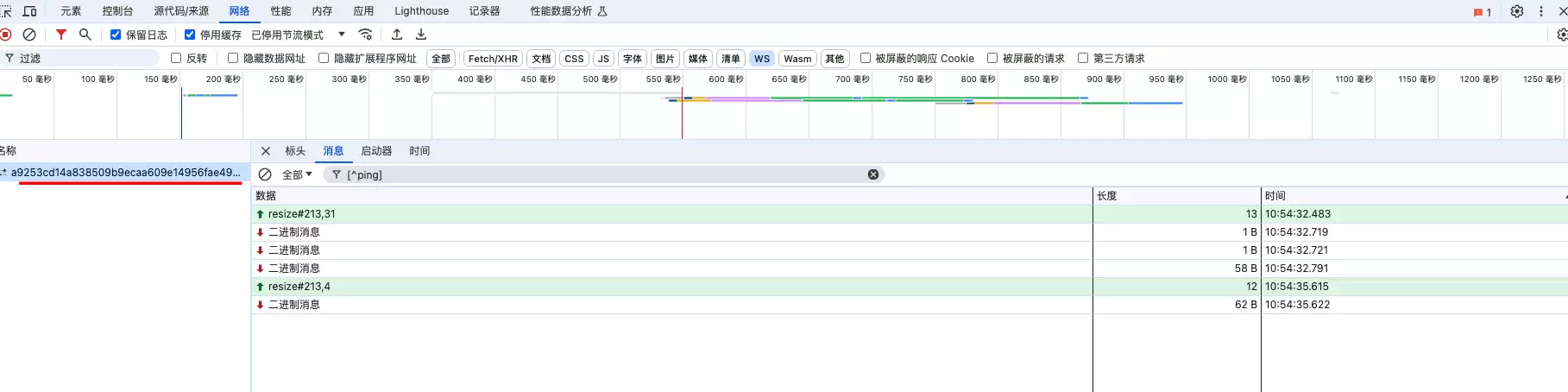Open network panel settings gear
The image size is (1568, 392).
[1562, 35]
